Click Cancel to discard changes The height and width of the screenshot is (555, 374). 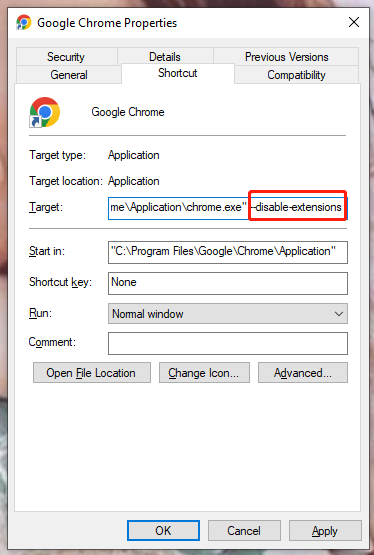click(x=244, y=531)
